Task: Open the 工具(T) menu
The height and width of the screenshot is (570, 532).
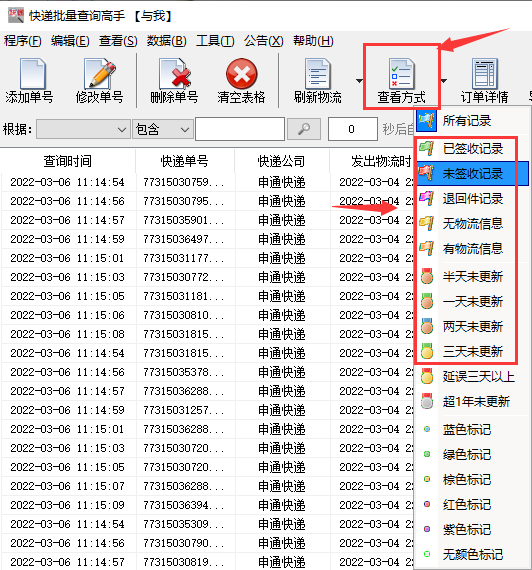Action: 215,41
